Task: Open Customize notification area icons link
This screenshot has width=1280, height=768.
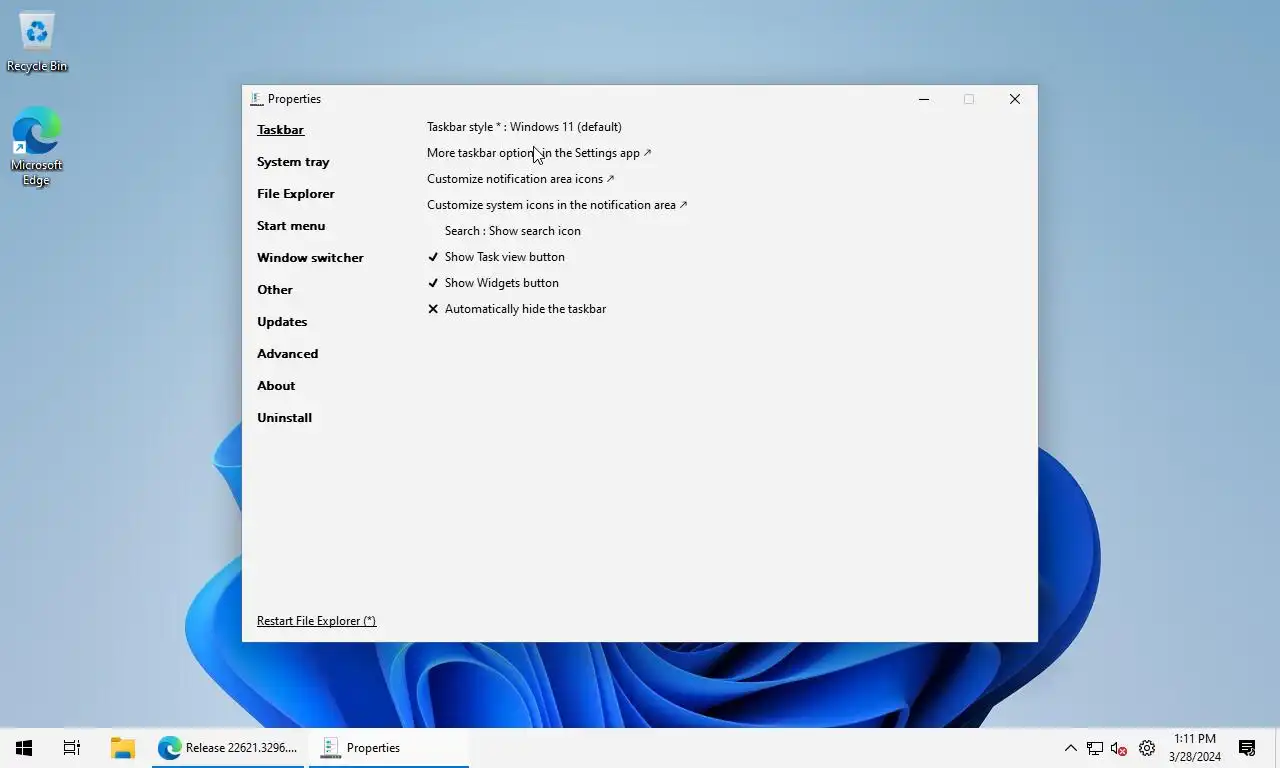Action: tap(521, 179)
